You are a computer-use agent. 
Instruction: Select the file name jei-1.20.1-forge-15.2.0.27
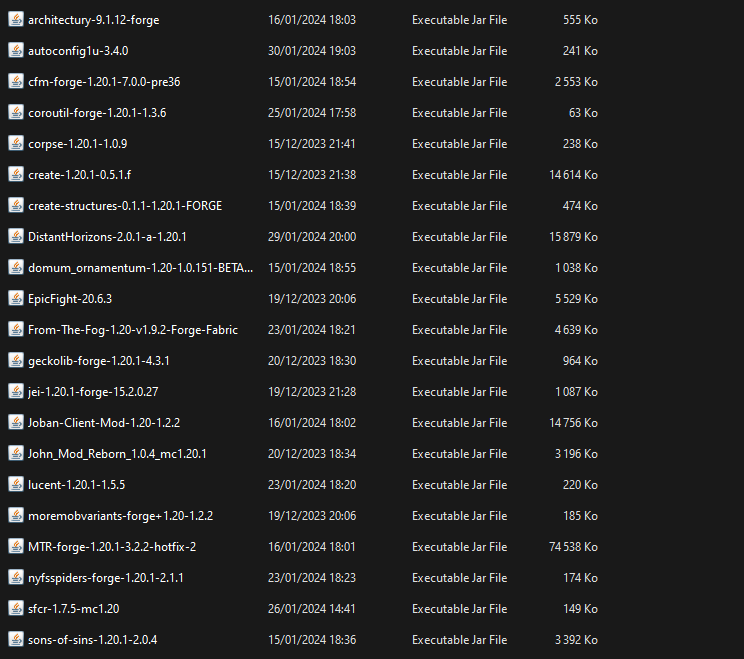(x=93, y=392)
